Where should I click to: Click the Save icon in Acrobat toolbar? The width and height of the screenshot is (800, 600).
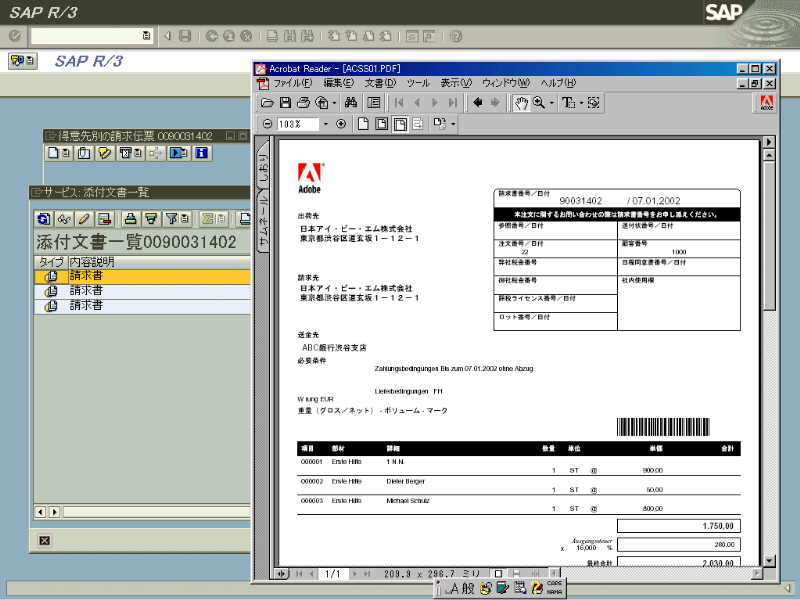[x=285, y=103]
